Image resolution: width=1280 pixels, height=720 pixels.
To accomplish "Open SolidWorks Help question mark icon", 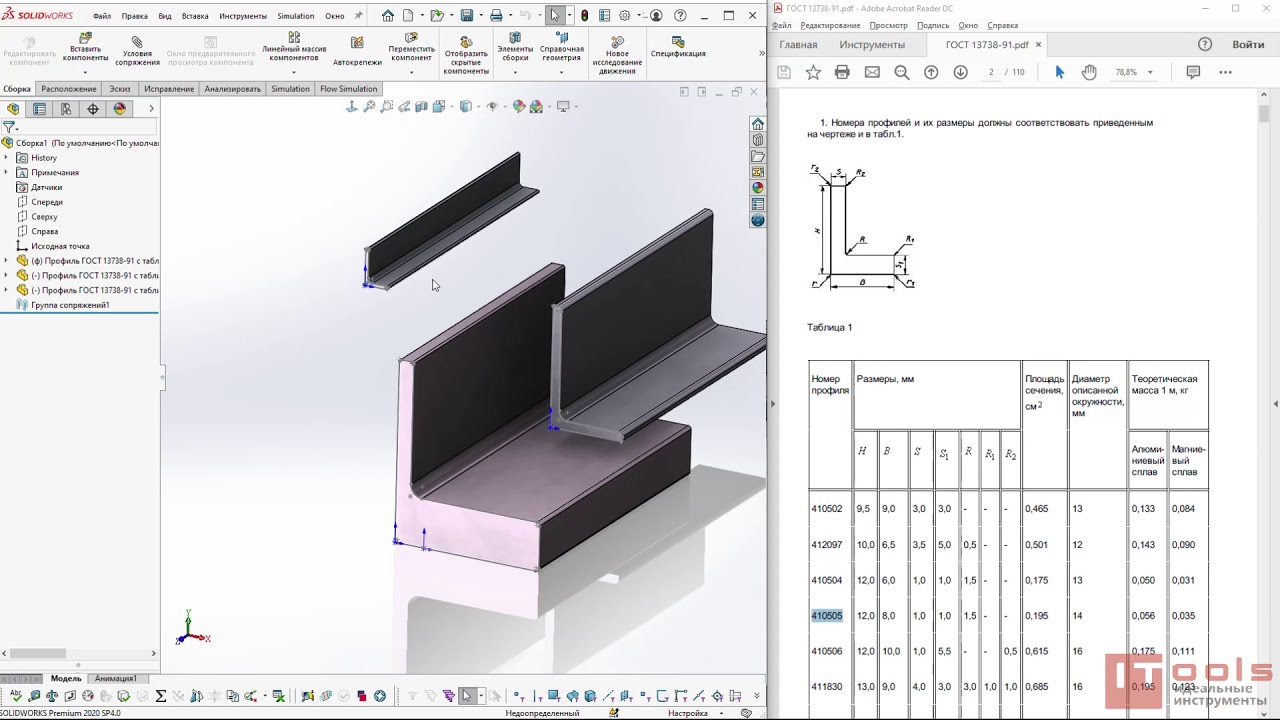I will [x=681, y=16].
